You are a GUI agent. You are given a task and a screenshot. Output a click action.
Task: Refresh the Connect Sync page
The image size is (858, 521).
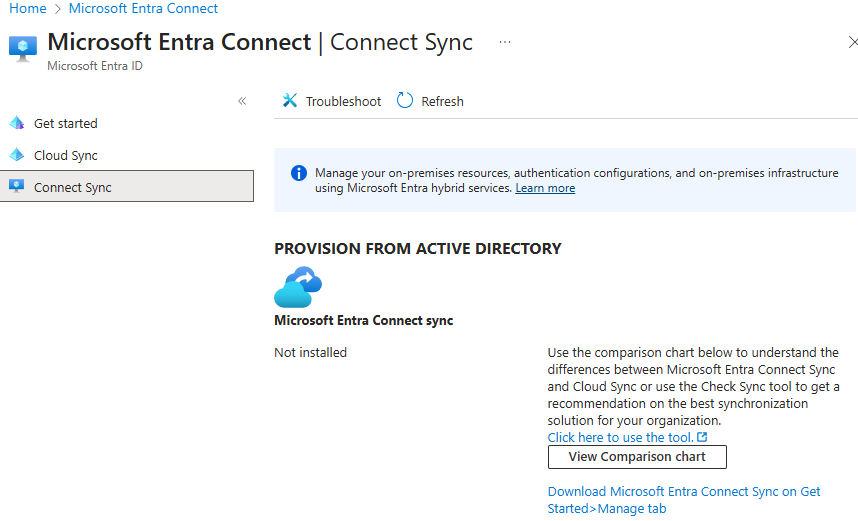click(x=430, y=101)
